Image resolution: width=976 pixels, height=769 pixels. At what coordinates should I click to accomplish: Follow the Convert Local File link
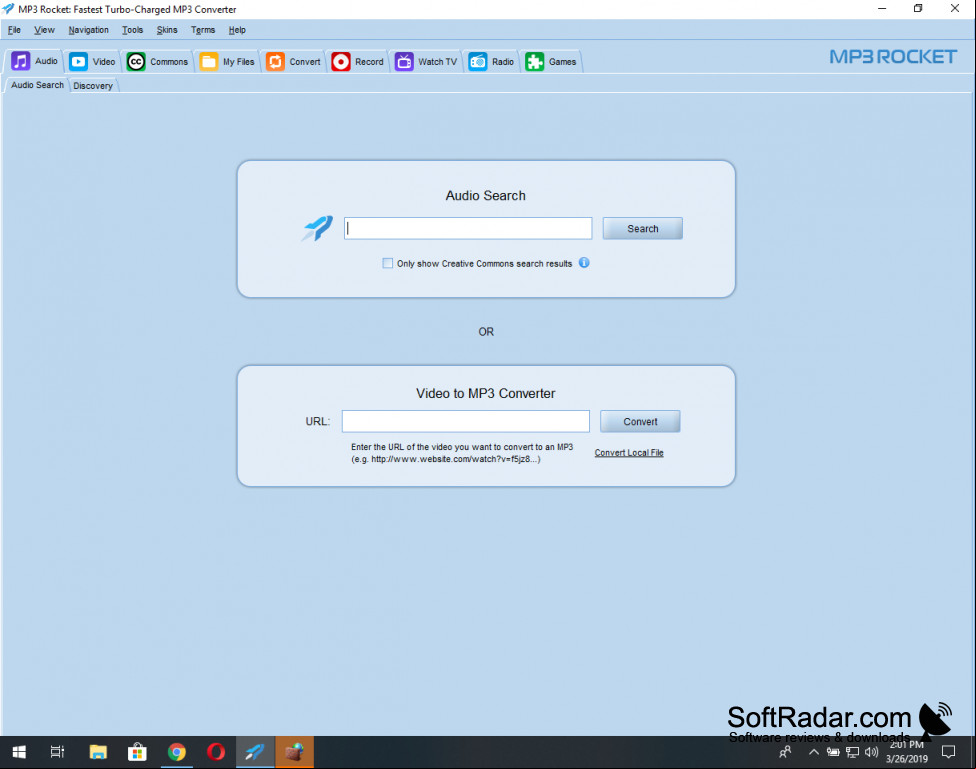tap(629, 453)
